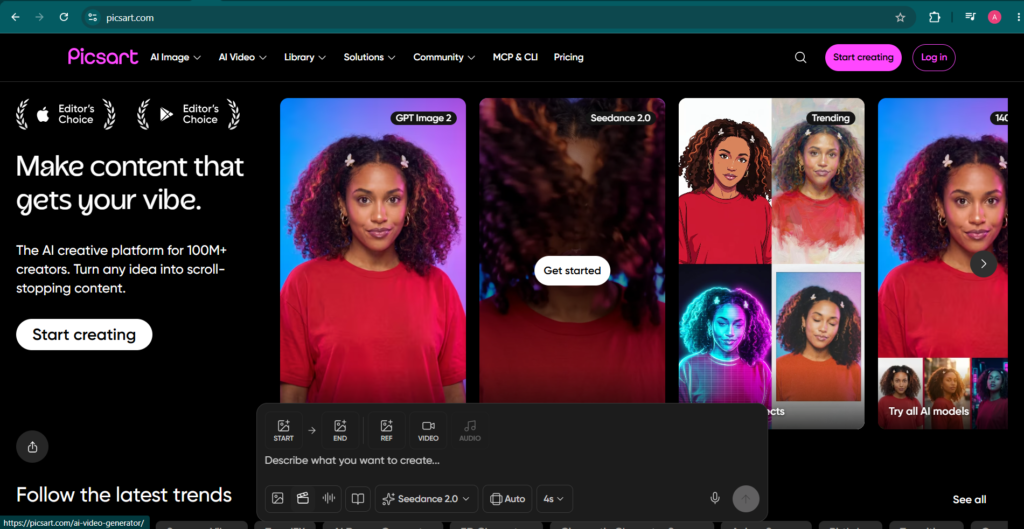Activate microphone voice input
This screenshot has height=529, width=1024.
[x=715, y=498]
